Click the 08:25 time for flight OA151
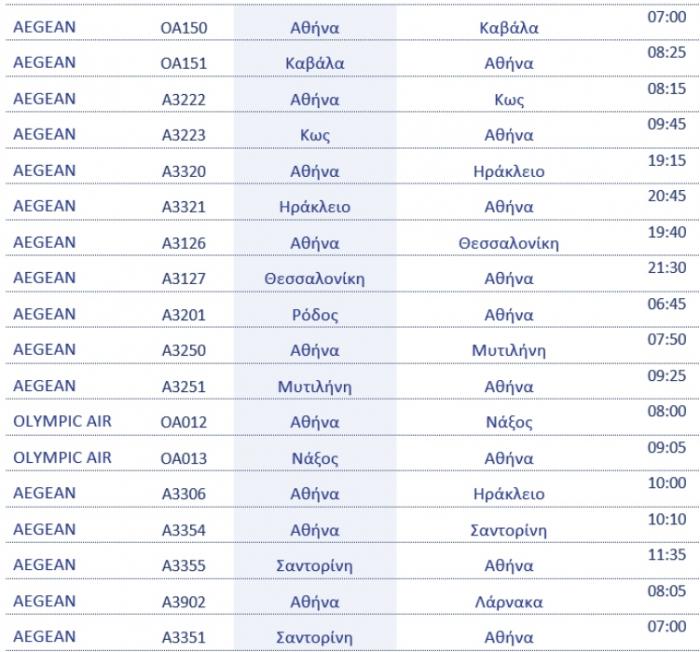The height and width of the screenshot is (652, 700). pyautogui.click(x=667, y=52)
